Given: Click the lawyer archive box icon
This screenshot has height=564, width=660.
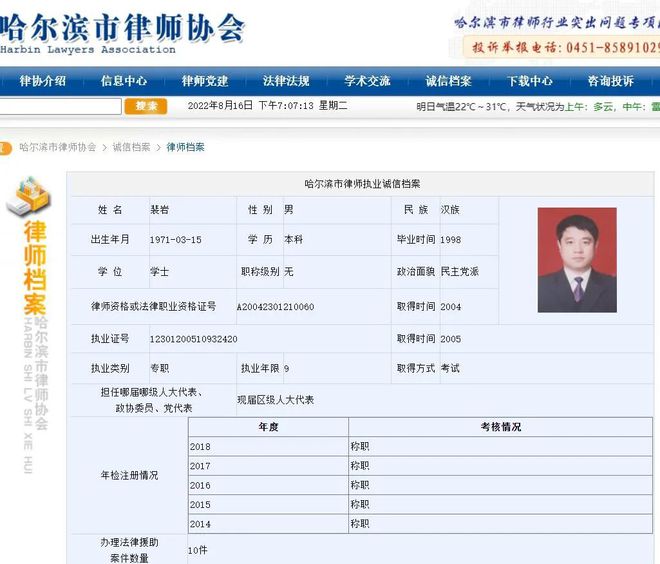Looking at the screenshot, I should point(28,197).
